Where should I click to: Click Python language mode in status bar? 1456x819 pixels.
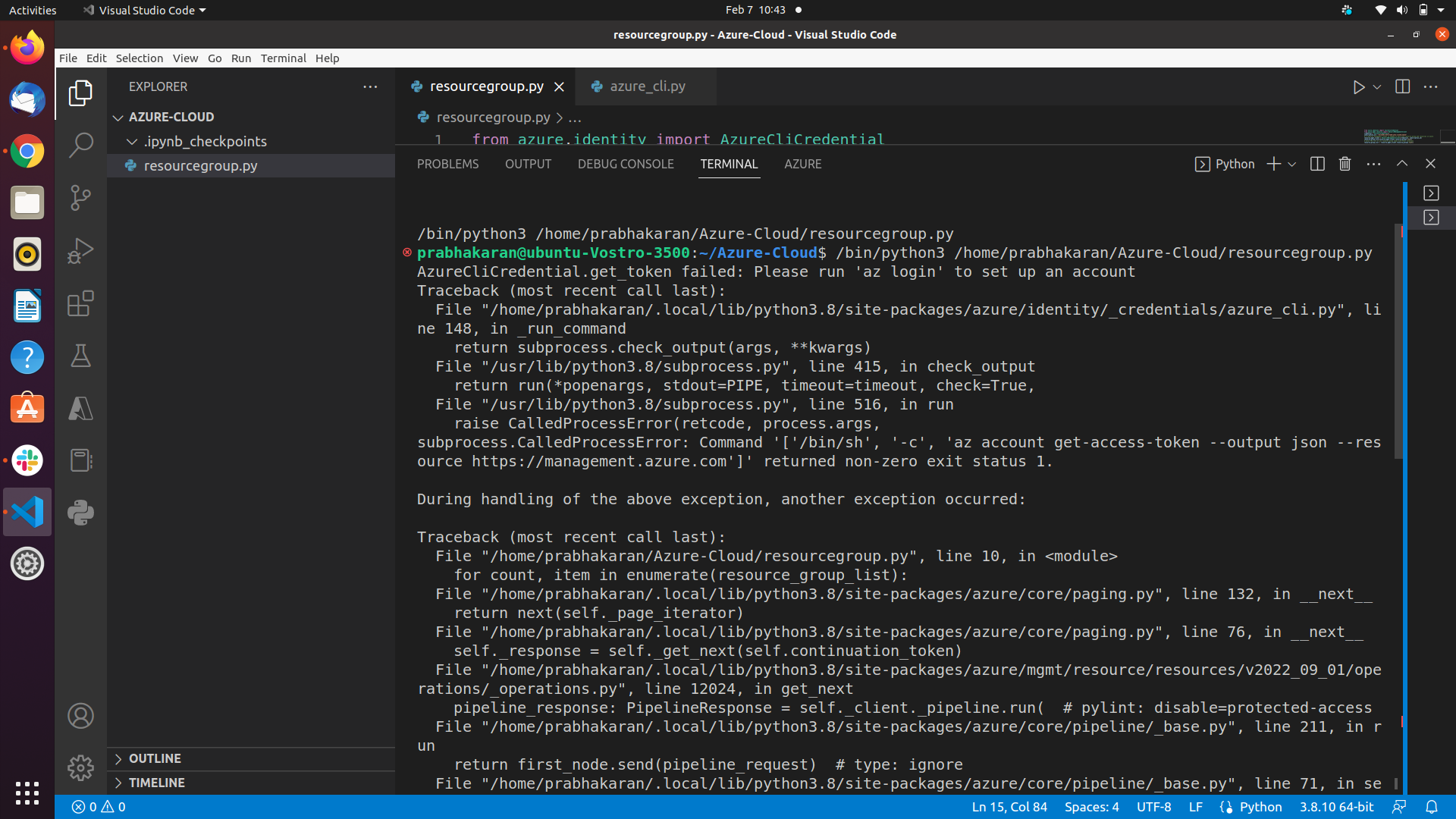(x=1260, y=807)
